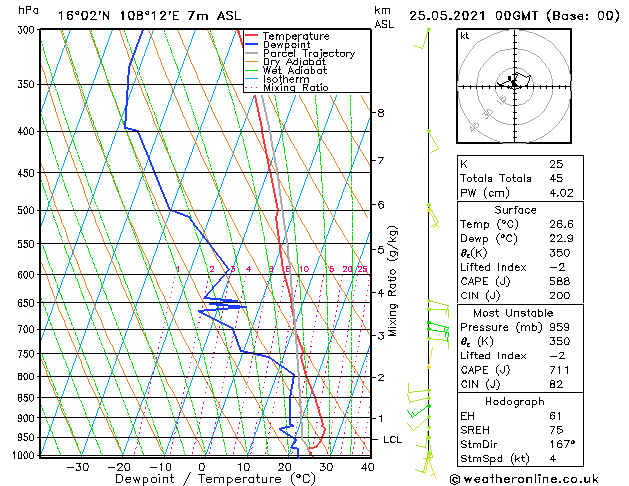The height and width of the screenshot is (486, 629).
Task: Click the Dewpoint legend entry
Action: click(x=286, y=45)
